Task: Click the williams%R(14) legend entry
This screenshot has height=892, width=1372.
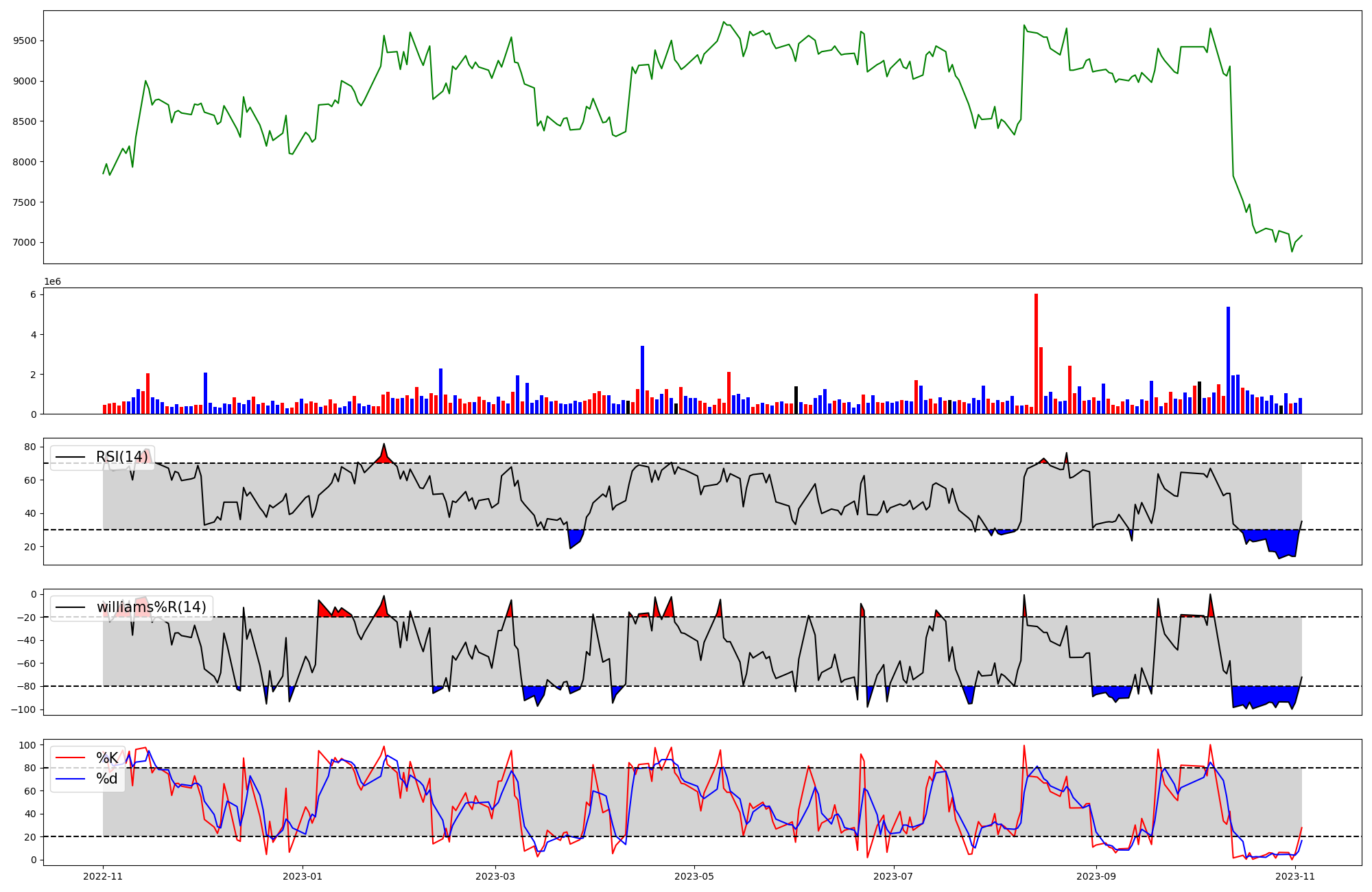Action: [x=151, y=607]
